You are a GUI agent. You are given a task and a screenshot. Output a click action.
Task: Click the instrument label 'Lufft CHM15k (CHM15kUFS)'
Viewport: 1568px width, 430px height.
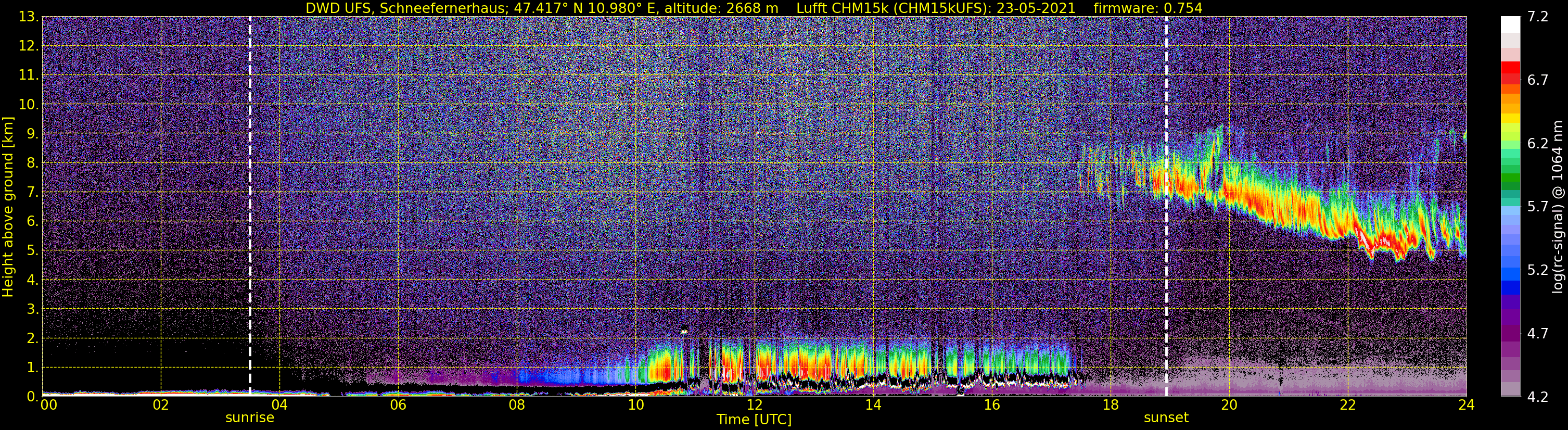pyautogui.click(x=894, y=8)
